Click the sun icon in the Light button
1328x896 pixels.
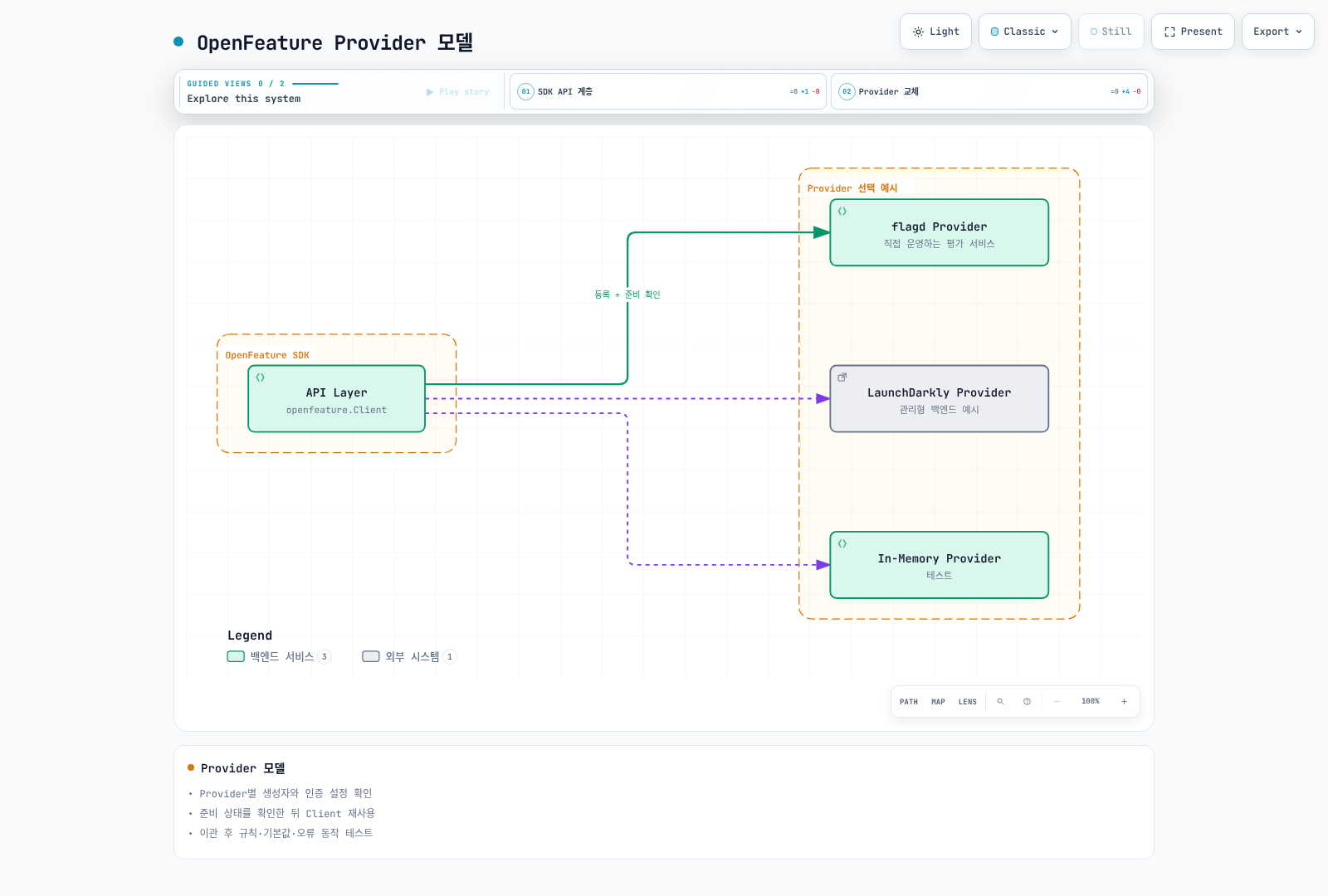[918, 32]
